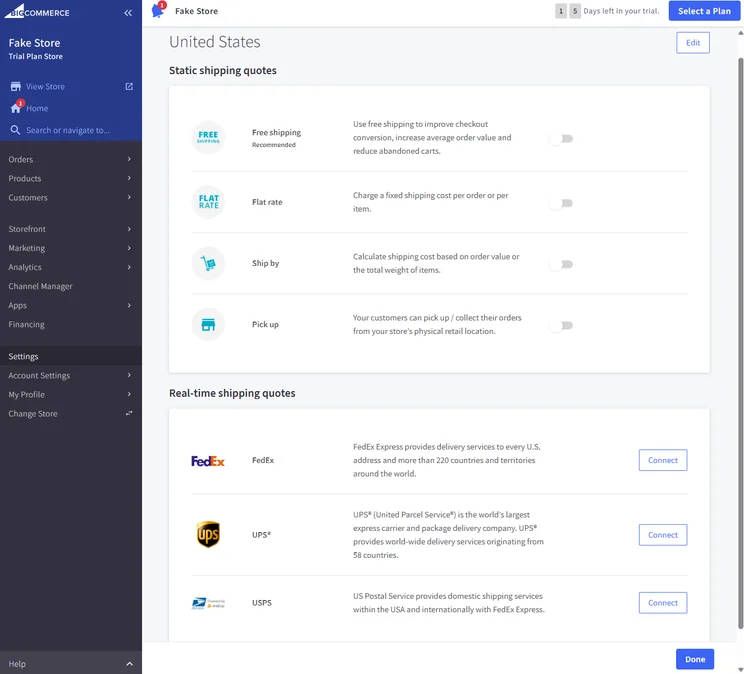The height and width of the screenshot is (674, 744).
Task: Click the Real-time shipping quotes heading
Action: (x=232, y=393)
